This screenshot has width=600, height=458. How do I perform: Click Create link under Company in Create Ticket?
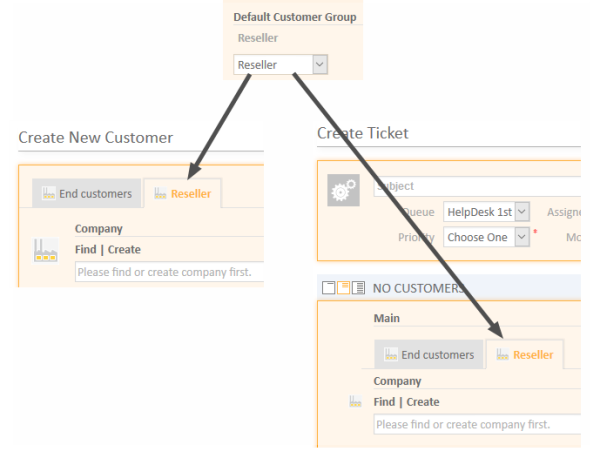coord(423,402)
